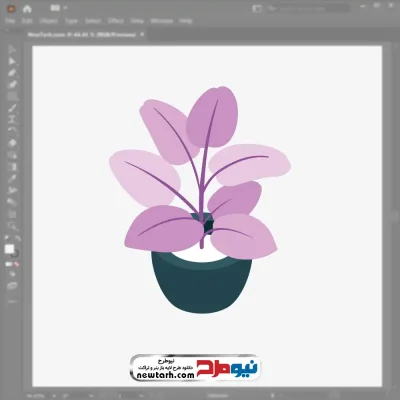Select the Zoom magnifier tool

point(12,226)
